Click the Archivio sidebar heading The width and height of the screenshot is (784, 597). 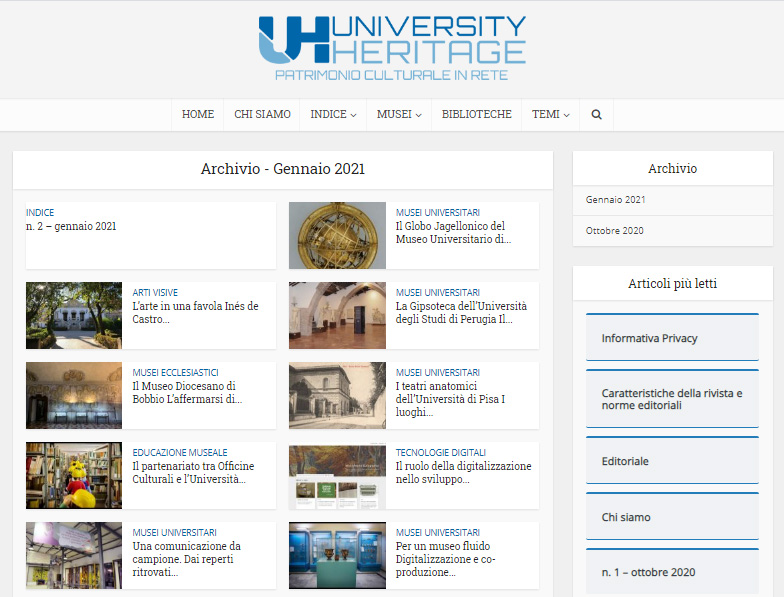click(672, 168)
